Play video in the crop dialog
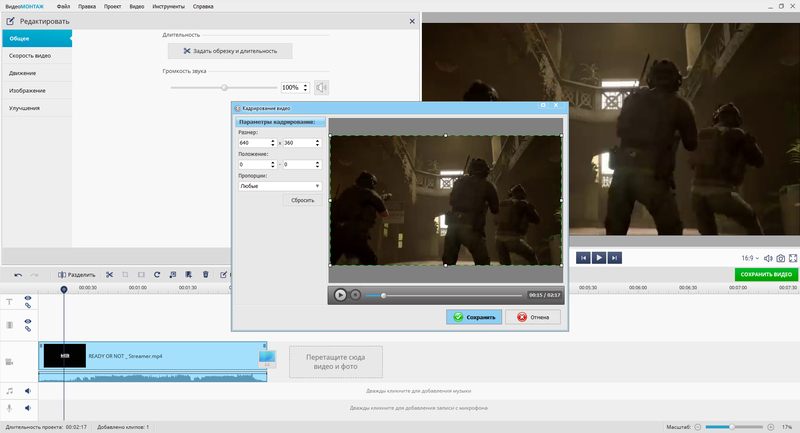This screenshot has width=800, height=433. [x=340, y=295]
